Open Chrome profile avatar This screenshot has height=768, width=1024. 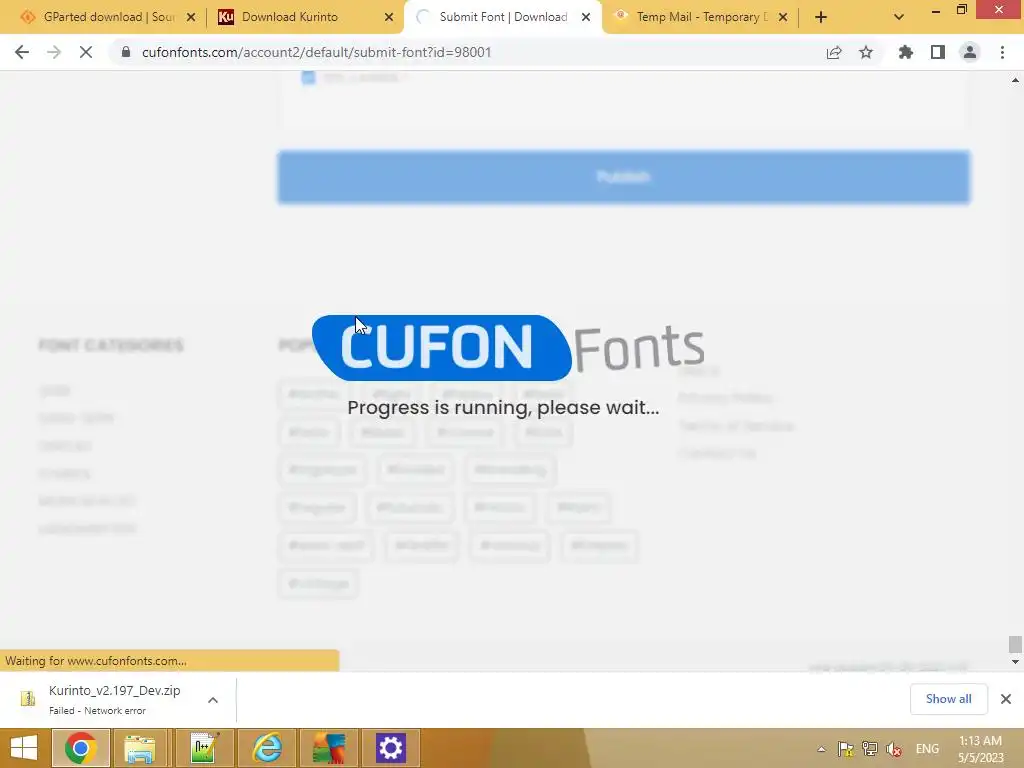pyautogui.click(x=970, y=52)
